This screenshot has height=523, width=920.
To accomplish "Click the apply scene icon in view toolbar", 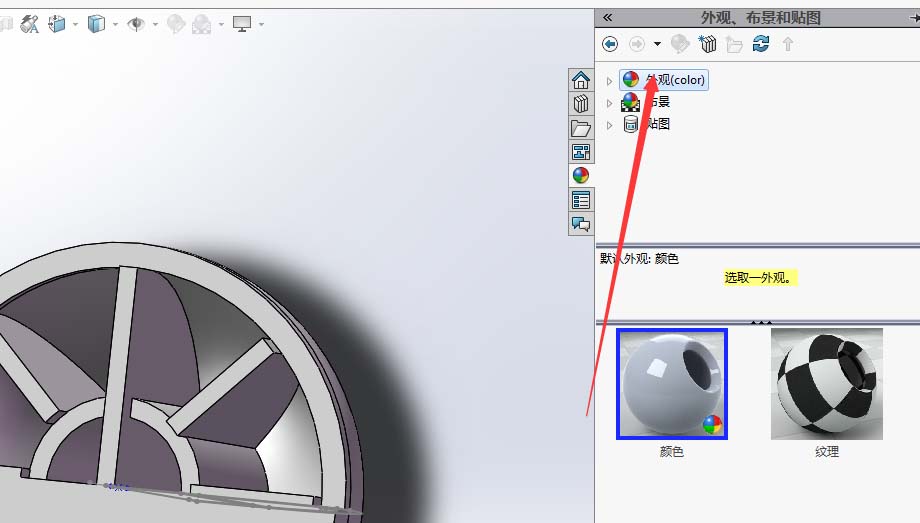I will pyautogui.click(x=201, y=24).
